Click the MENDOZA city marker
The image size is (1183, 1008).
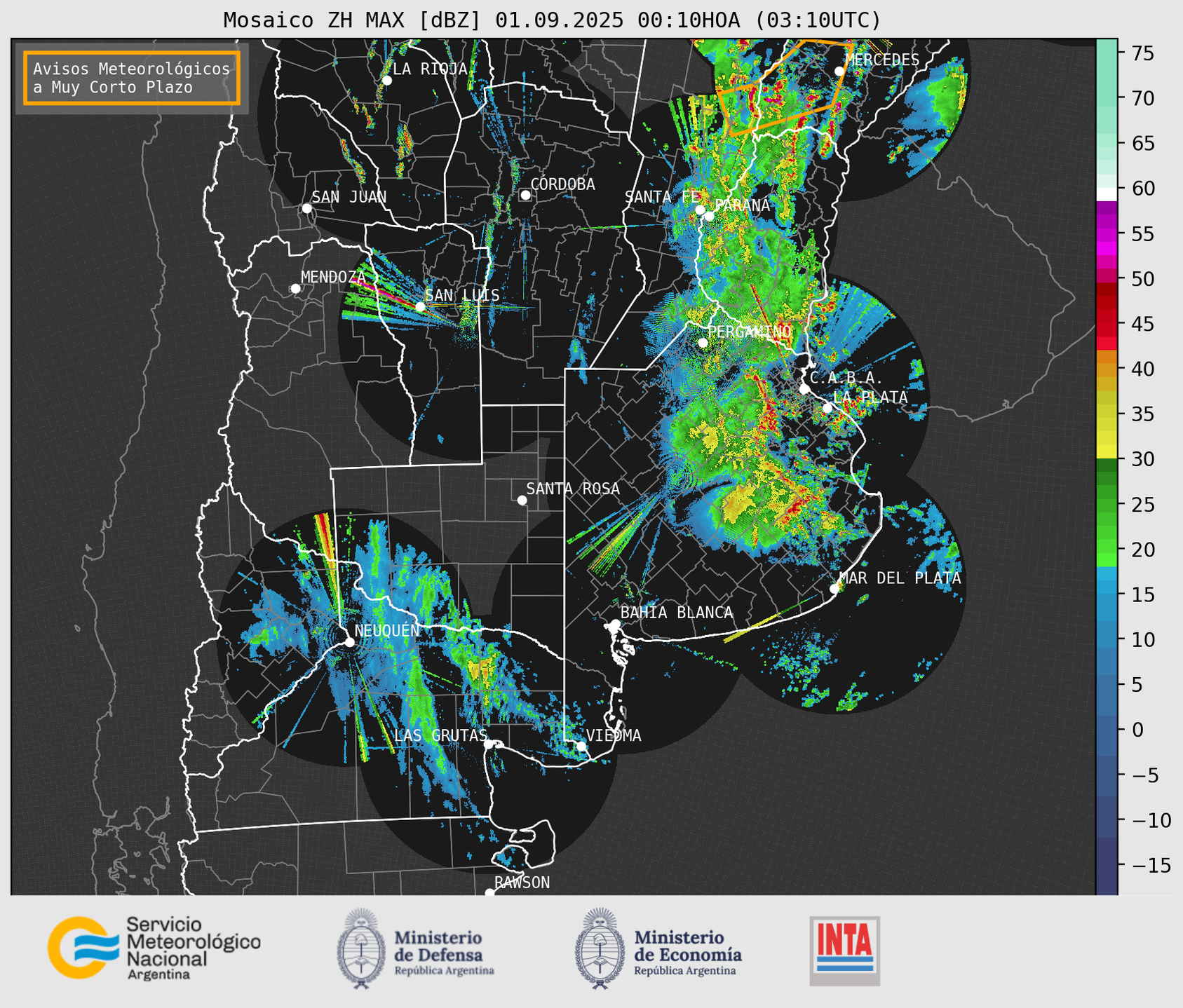coord(295,289)
